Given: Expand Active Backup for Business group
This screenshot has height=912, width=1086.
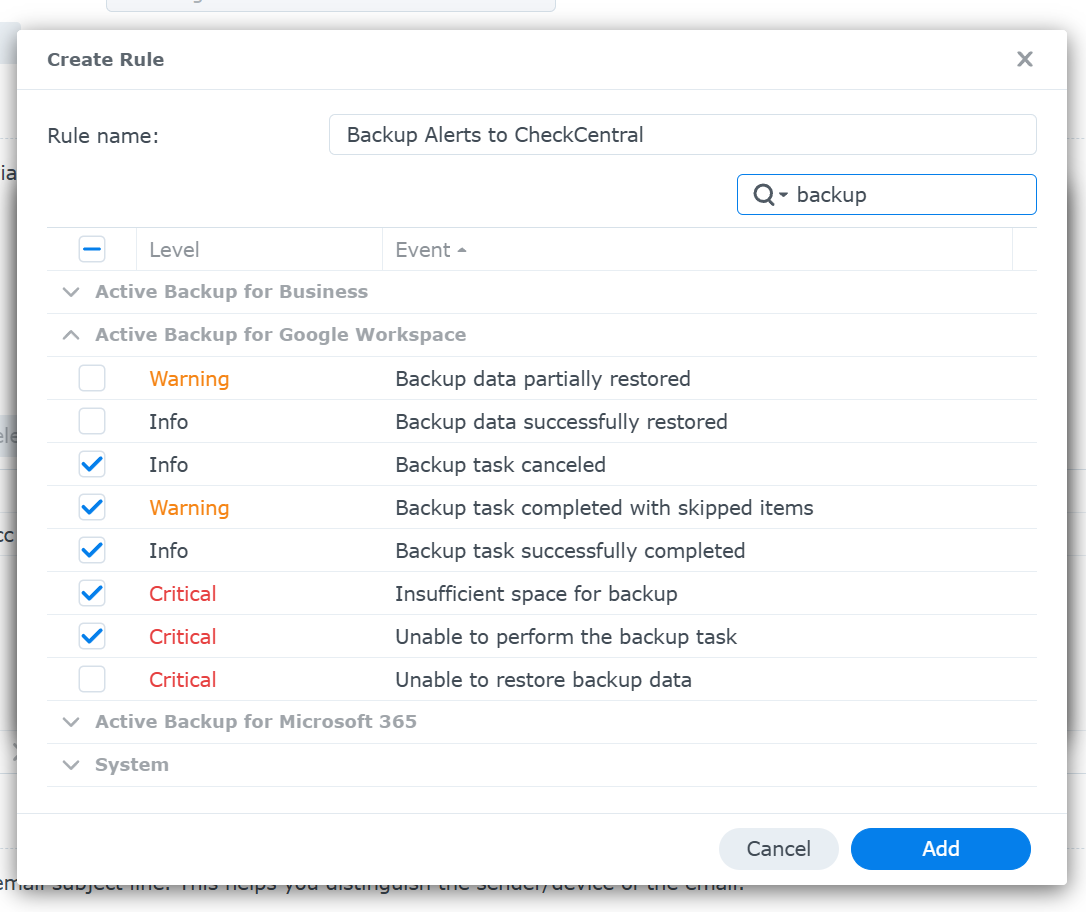Looking at the screenshot, I should (71, 292).
